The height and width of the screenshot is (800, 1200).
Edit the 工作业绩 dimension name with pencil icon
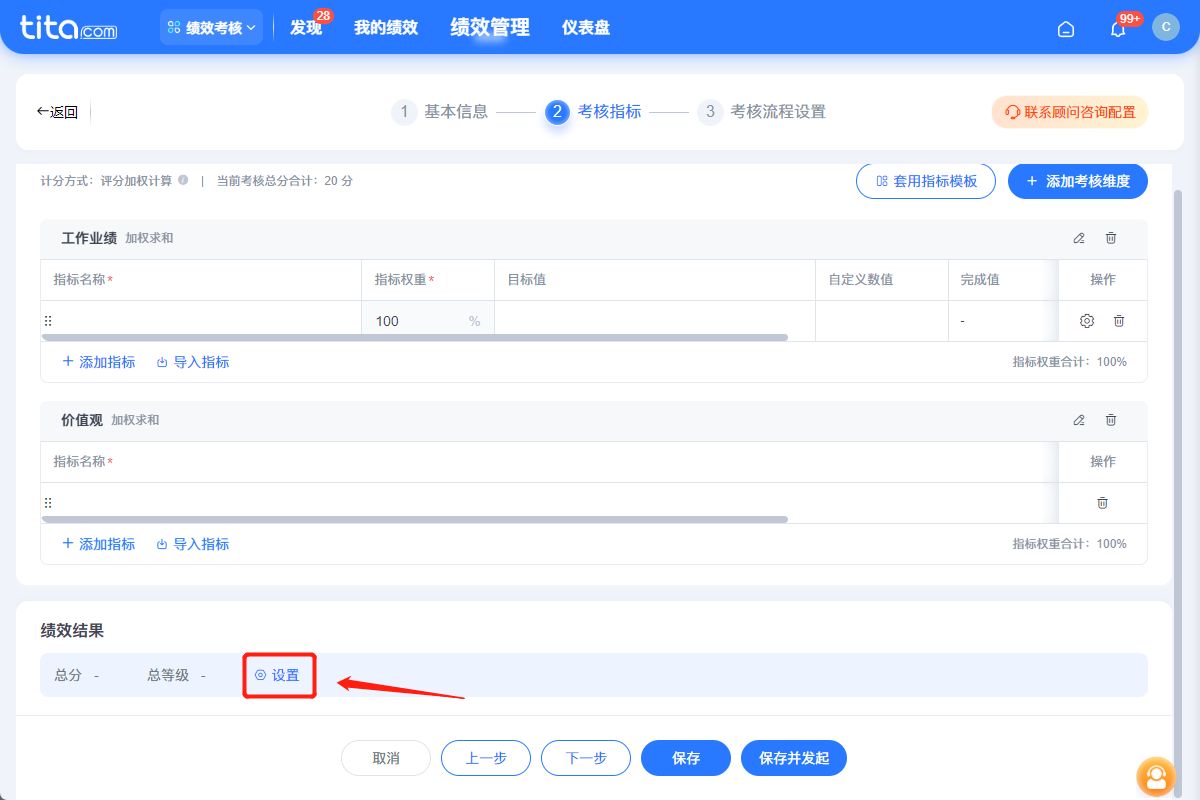pyautogui.click(x=1079, y=238)
